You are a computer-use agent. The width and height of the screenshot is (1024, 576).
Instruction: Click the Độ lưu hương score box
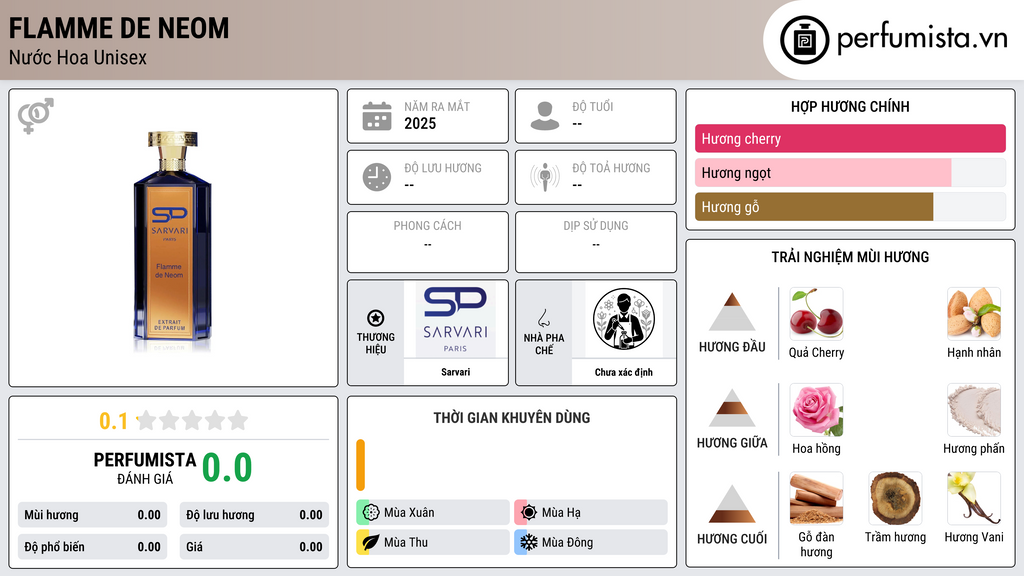[254, 515]
